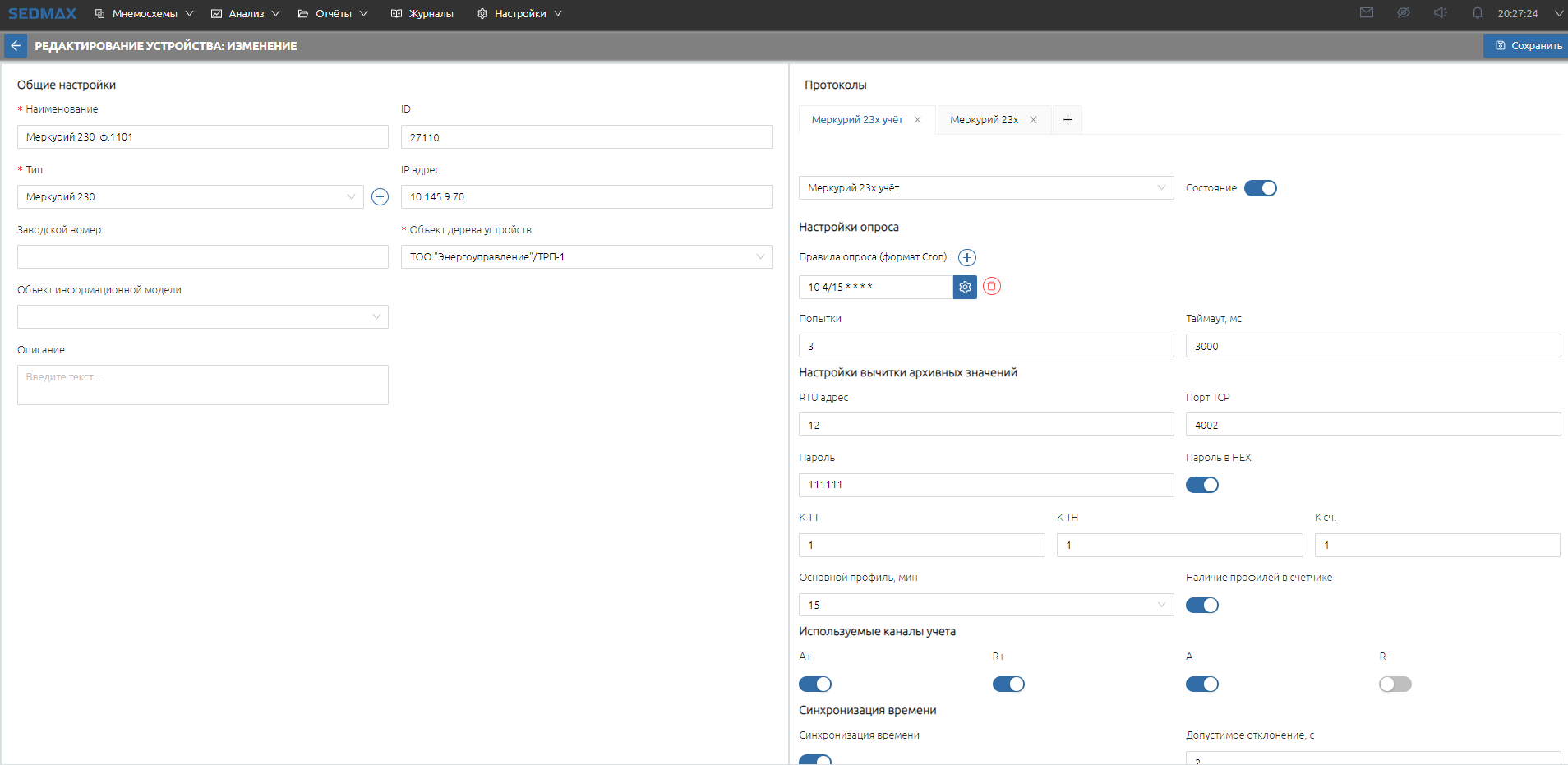Screen dimensions: 1568x765
Task: Click the crossed-eye visibility icon
Action: pyautogui.click(x=1404, y=13)
